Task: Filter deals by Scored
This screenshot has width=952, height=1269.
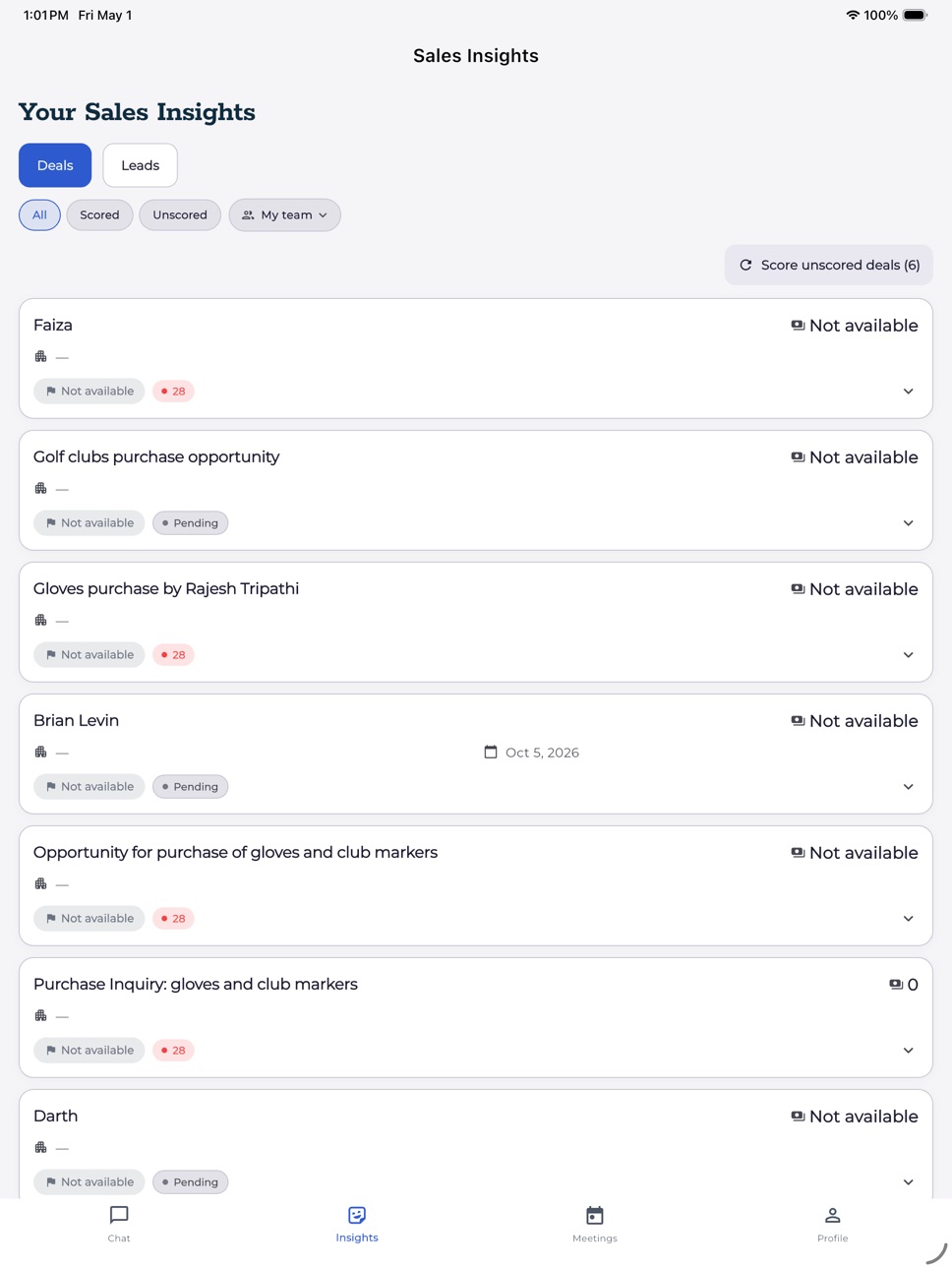Action: pos(99,214)
